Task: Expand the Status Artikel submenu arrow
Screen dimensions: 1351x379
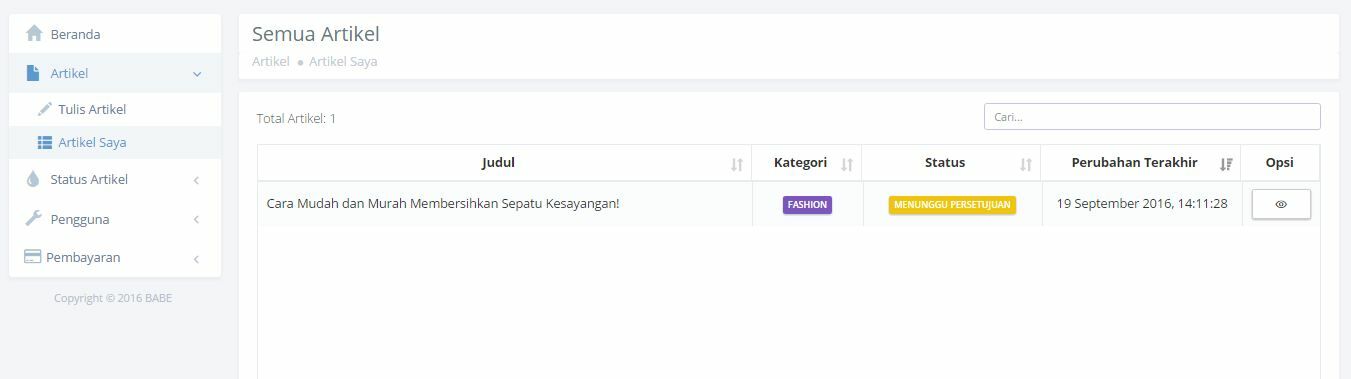Action: click(196, 180)
